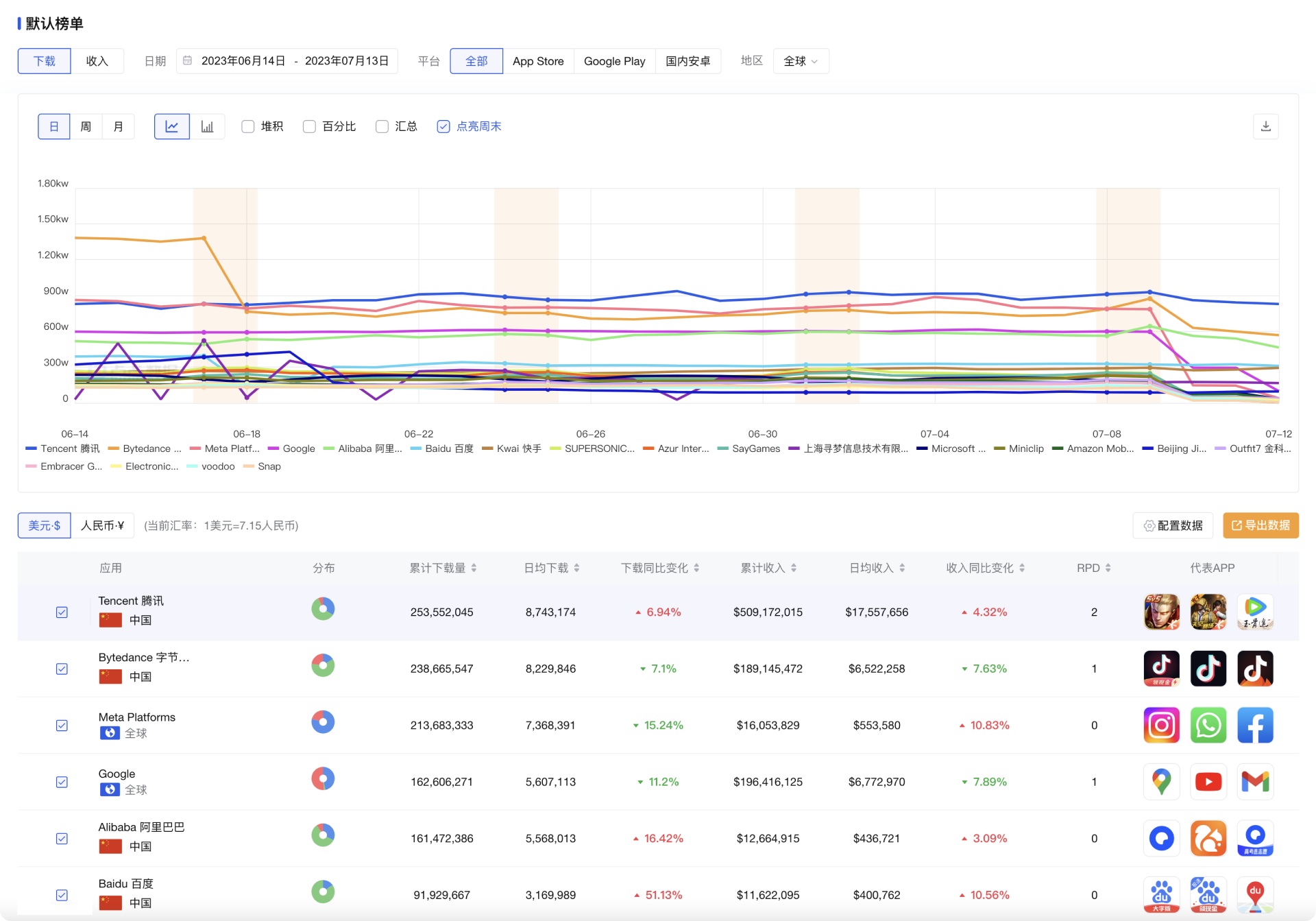Open Facebook app icon

pos(1255,726)
